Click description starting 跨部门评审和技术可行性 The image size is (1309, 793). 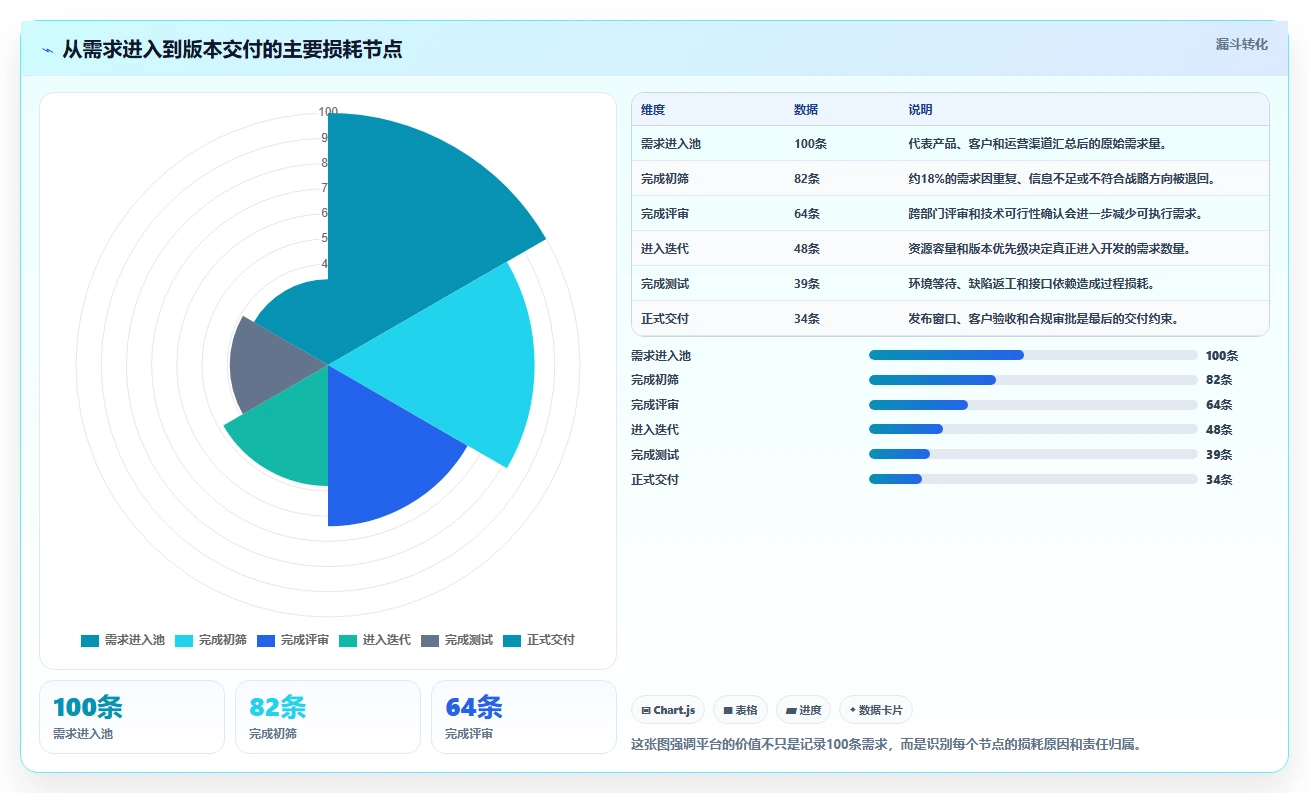click(1056, 214)
